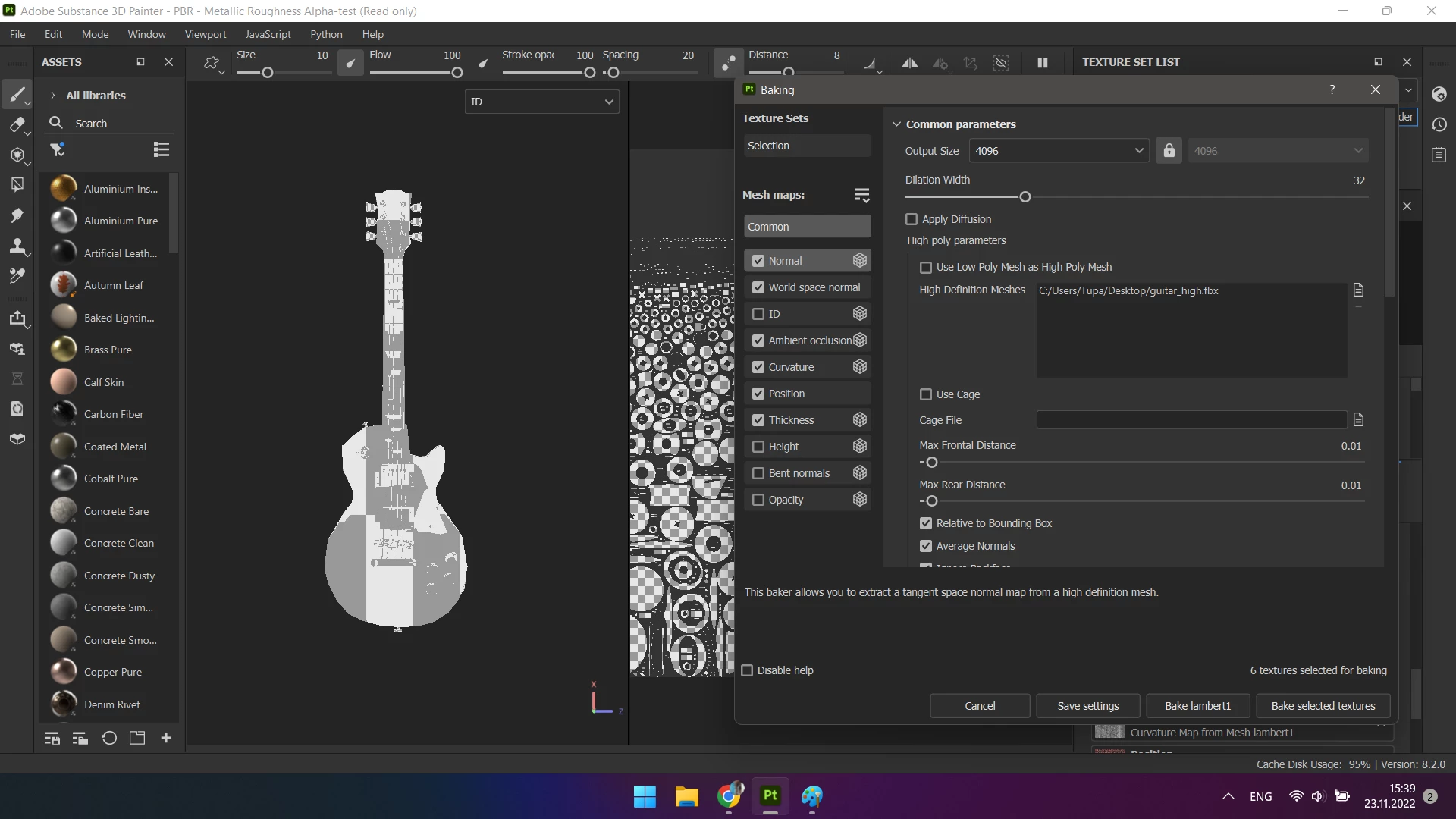Screen dimensions: 1456x819
Task: Select the Polygon Fill tool
Action: [17, 185]
